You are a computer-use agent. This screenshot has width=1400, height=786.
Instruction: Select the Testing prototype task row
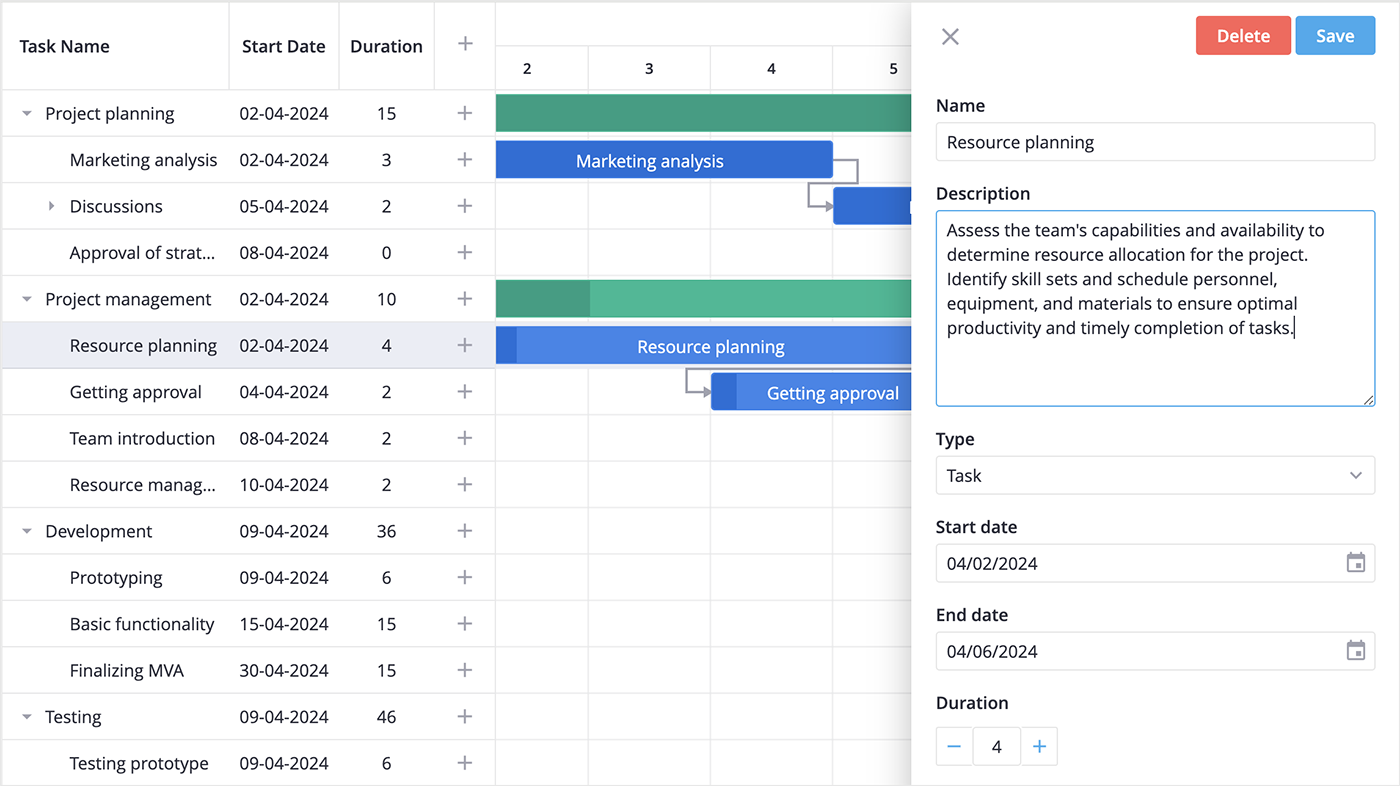(x=248, y=763)
